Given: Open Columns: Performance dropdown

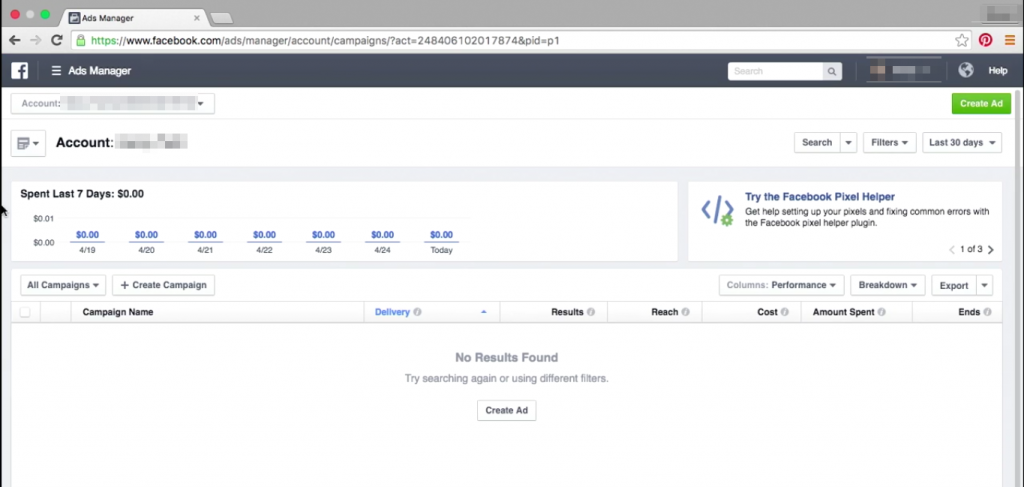Looking at the screenshot, I should coord(781,285).
